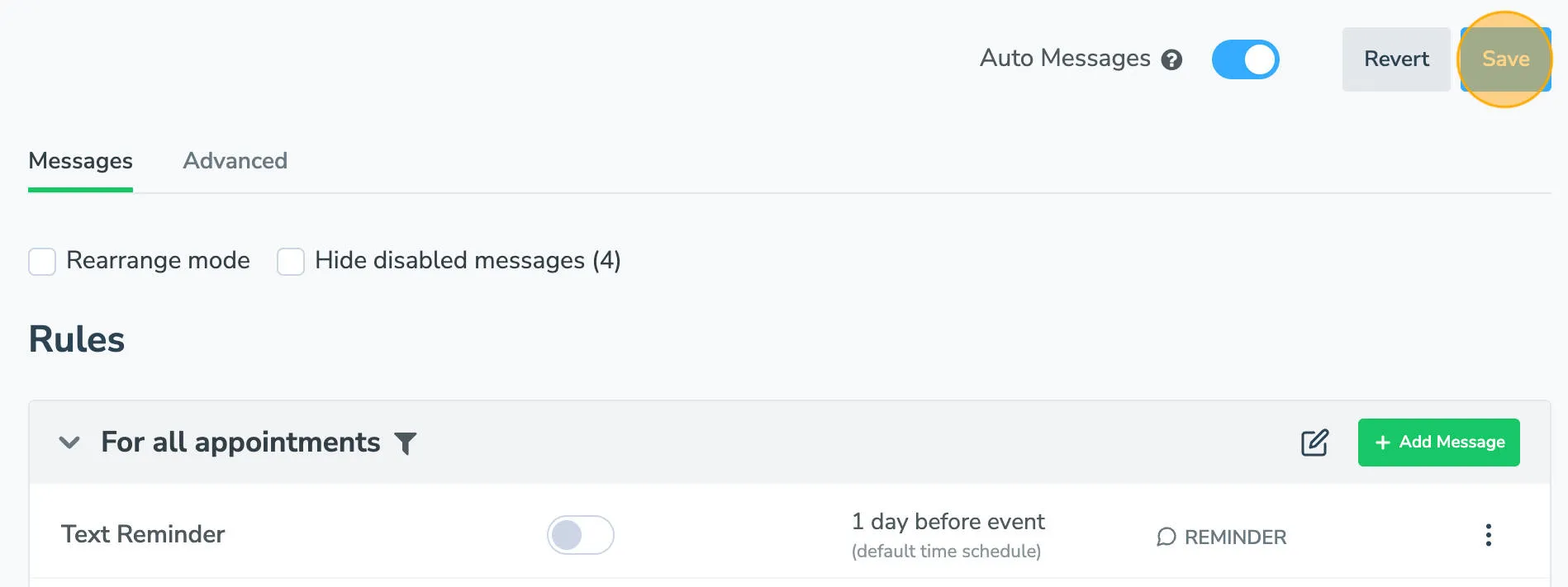1568x587 pixels.
Task: Click the Save button
Action: [x=1505, y=59]
